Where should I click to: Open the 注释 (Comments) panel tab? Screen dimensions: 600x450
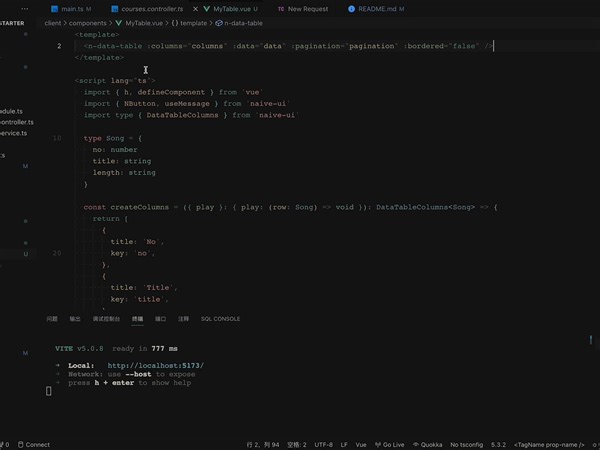tap(183, 319)
